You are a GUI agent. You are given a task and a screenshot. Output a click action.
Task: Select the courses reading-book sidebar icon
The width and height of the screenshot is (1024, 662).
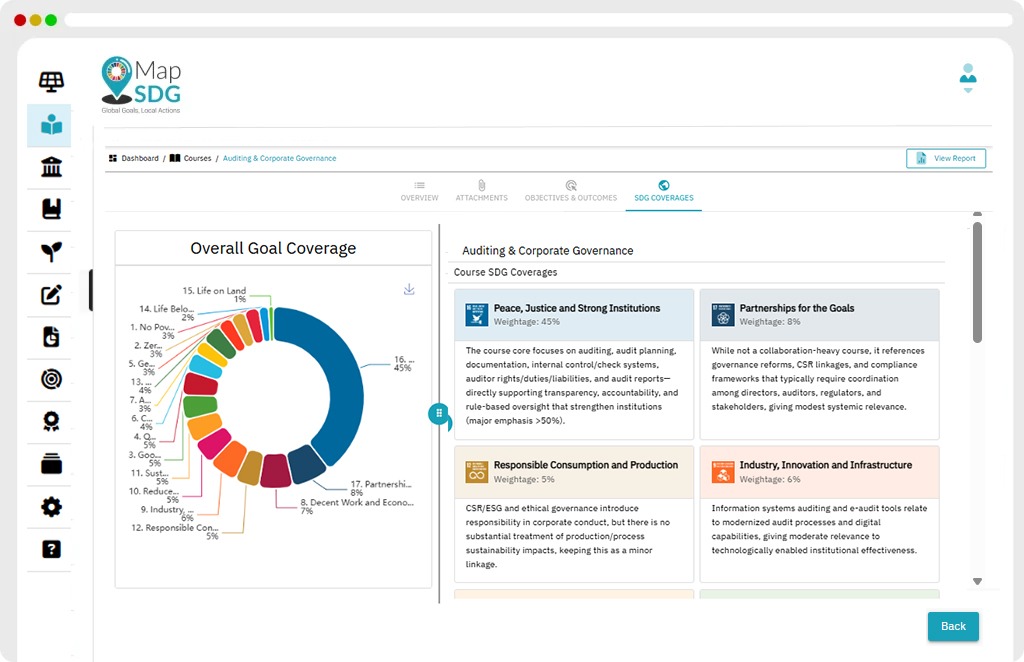51,125
